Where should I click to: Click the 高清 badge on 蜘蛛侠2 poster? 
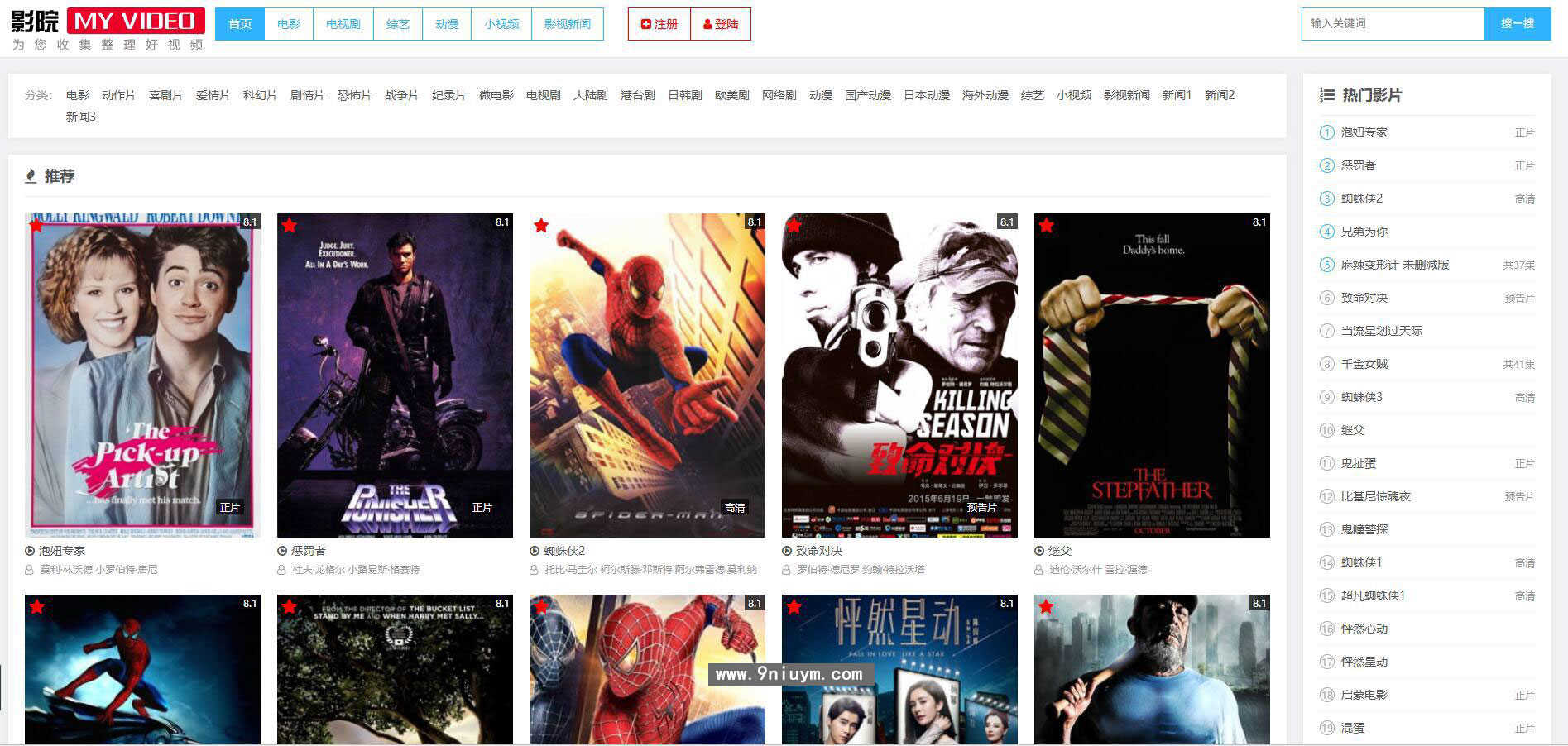coord(734,507)
